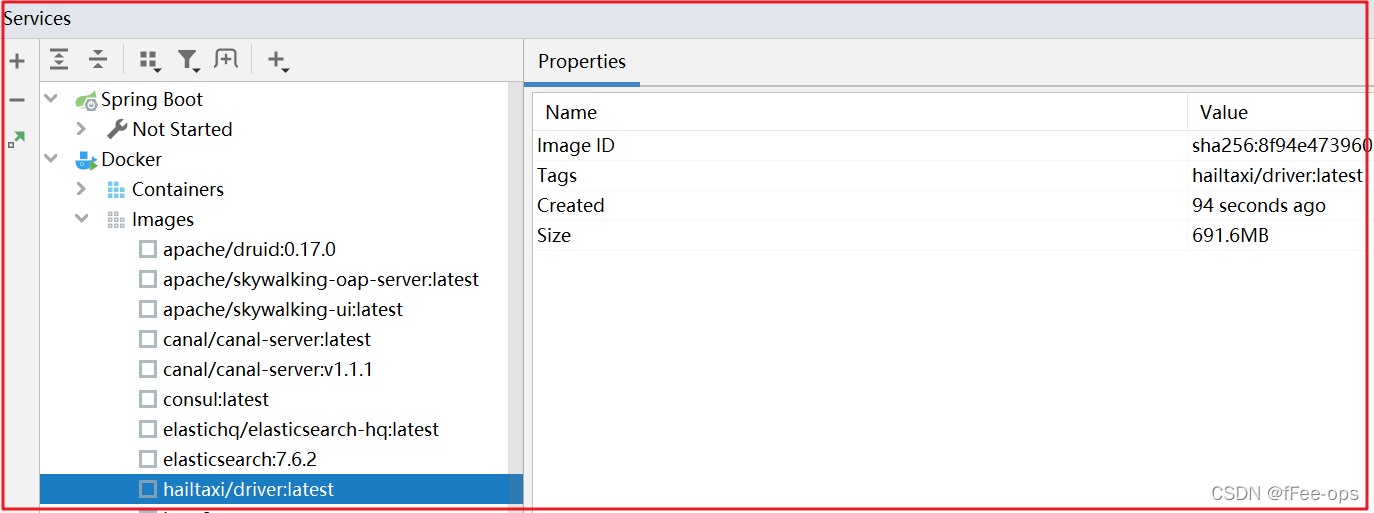Toggle checkbox for consul:latest
The width and height of the screenshot is (1374, 513).
point(148,399)
